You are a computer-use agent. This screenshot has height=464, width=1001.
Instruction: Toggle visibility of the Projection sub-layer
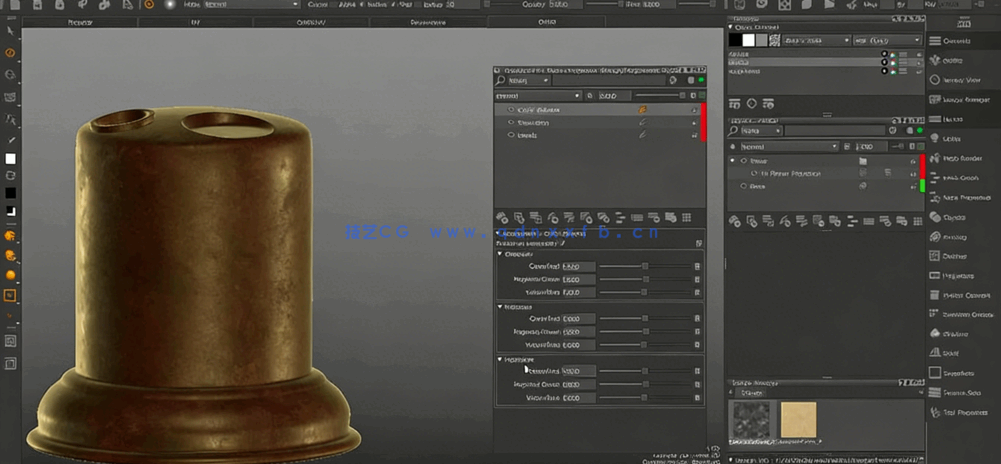pos(755,173)
